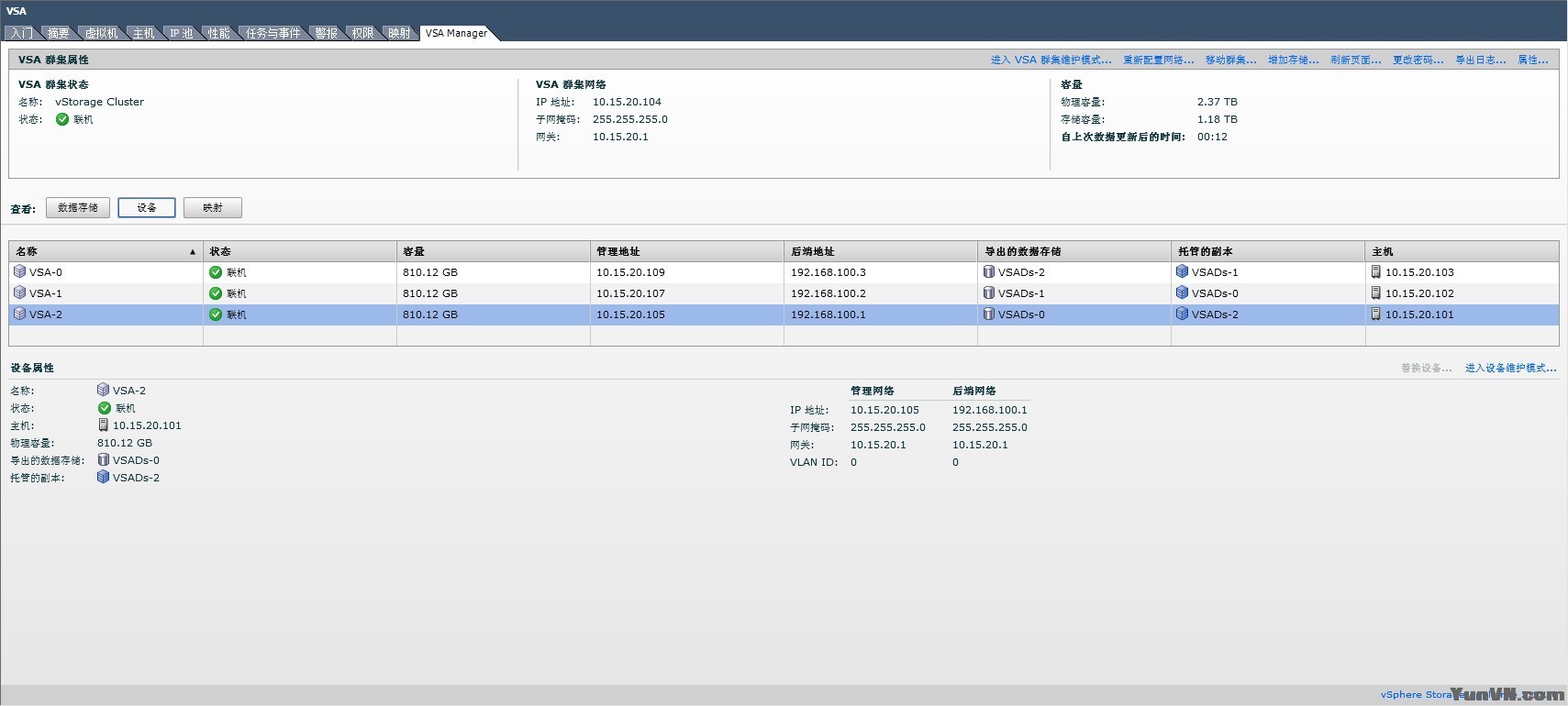Sort the table by 管理地址 column header
The height and width of the screenshot is (706, 1568).
click(x=687, y=251)
